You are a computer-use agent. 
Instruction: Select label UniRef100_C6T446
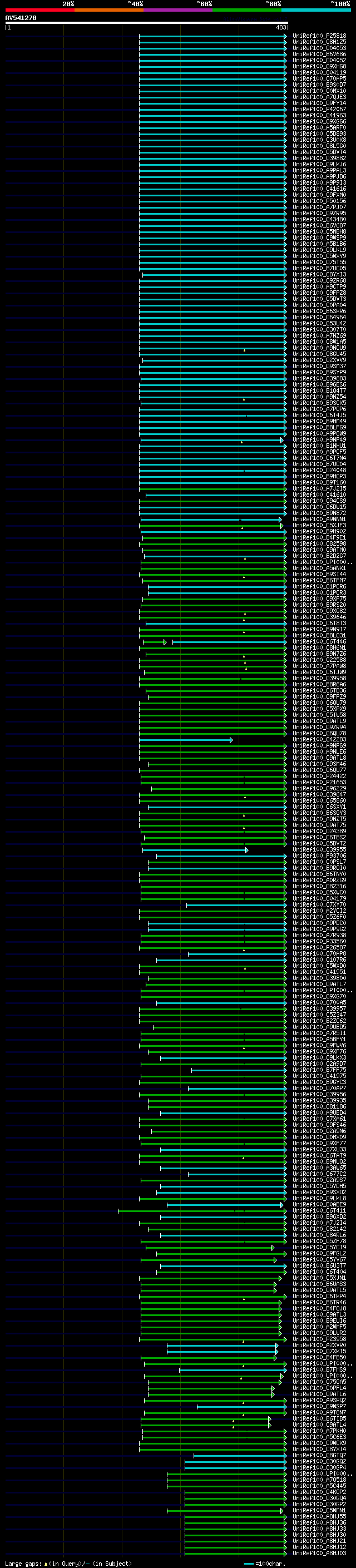pyautogui.click(x=319, y=641)
